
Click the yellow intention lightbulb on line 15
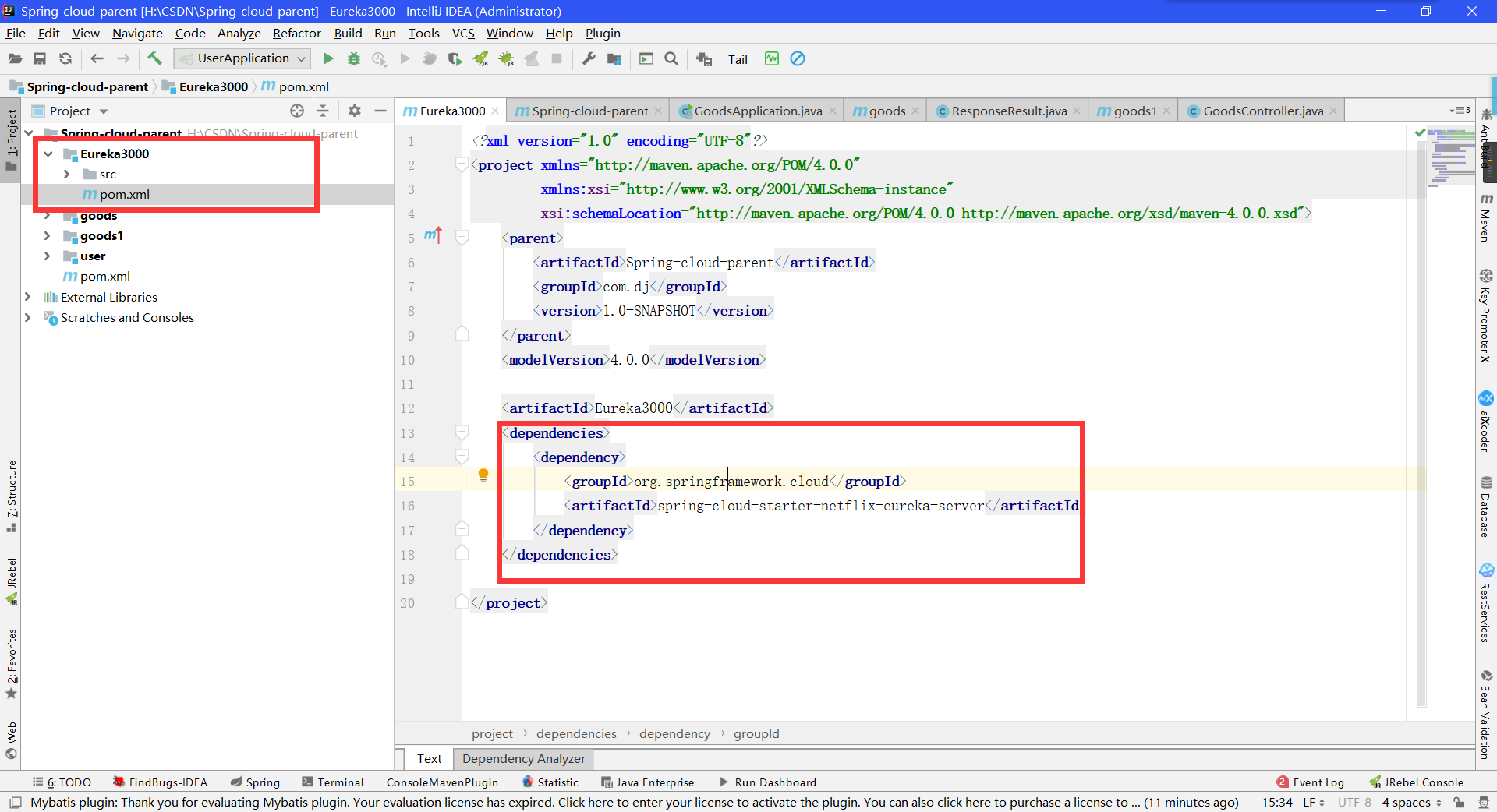coord(483,475)
